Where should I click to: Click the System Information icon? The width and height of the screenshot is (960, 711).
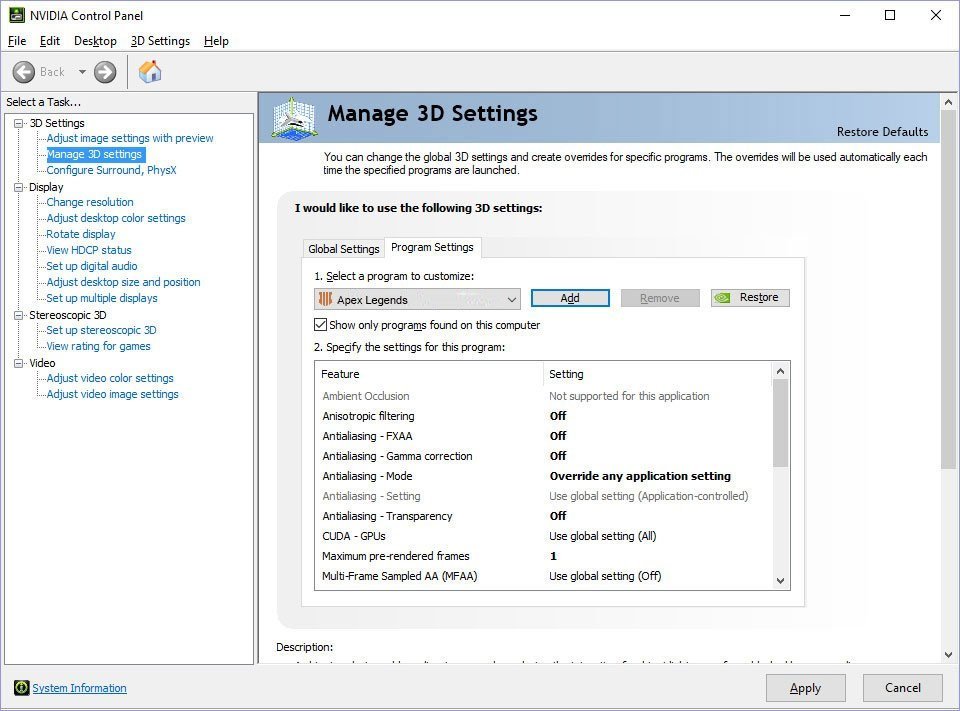point(21,688)
